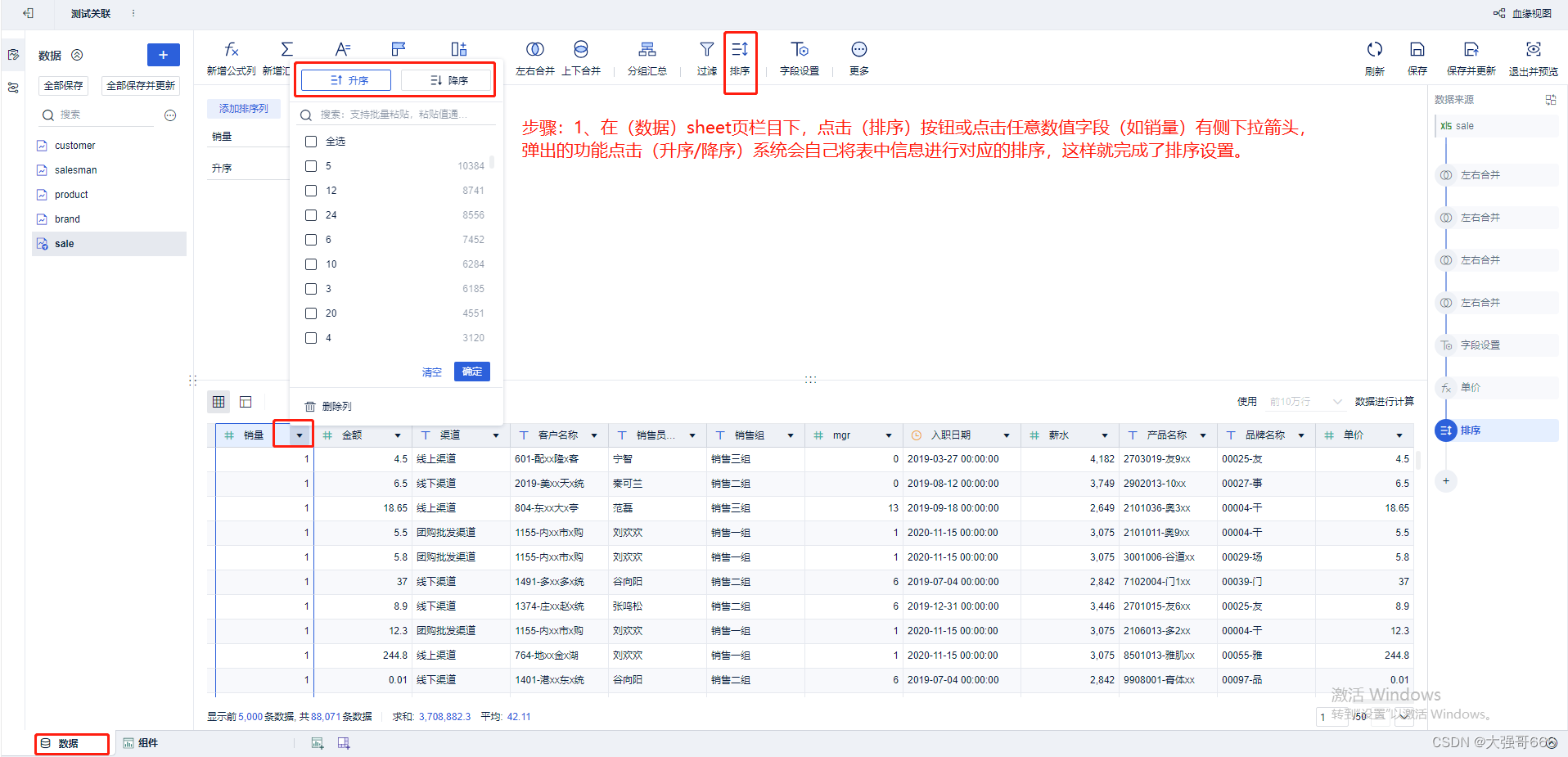Open the 客户名称 column dropdown arrow

(594, 435)
